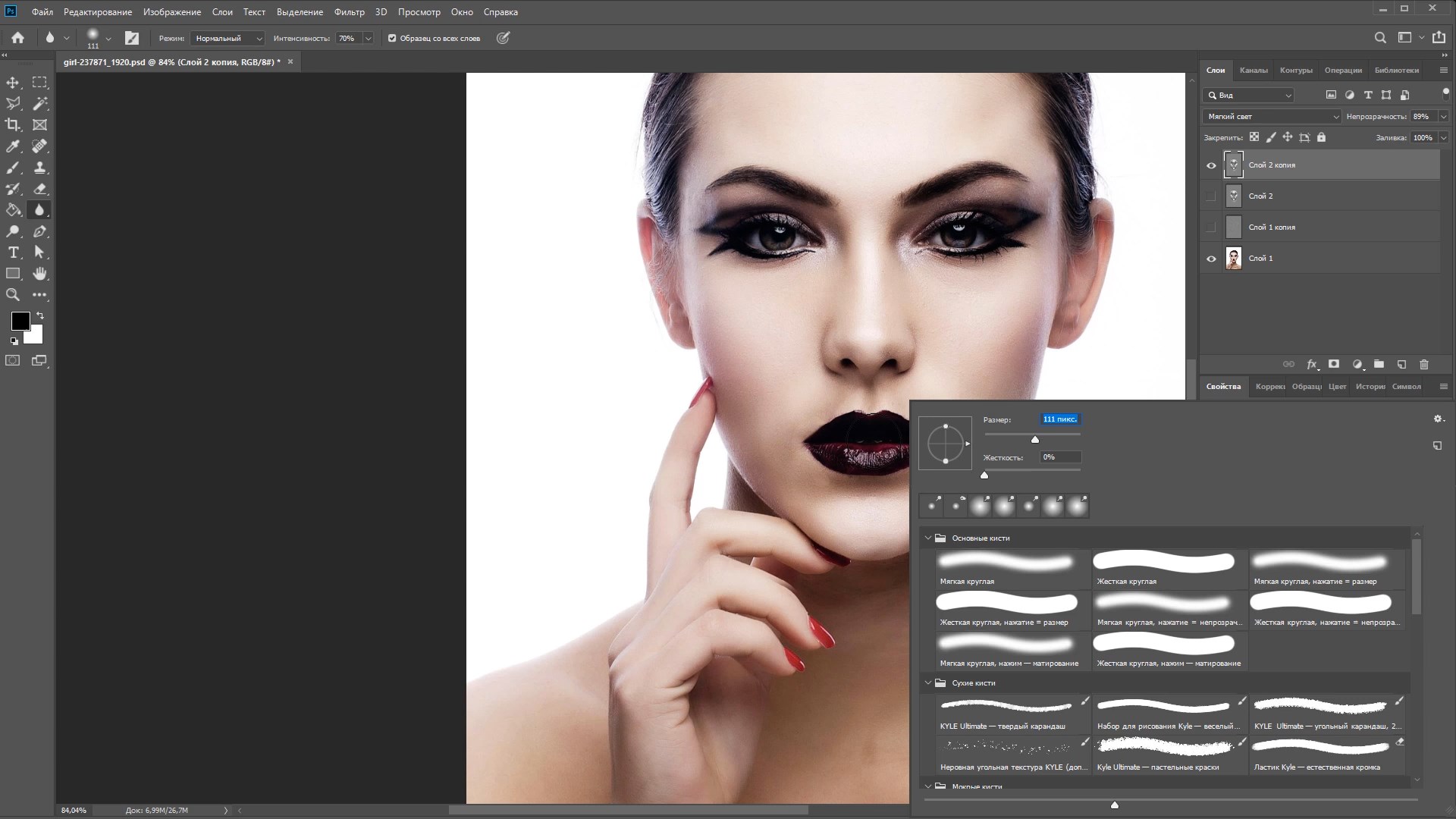This screenshot has height=819, width=1456.
Task: Create a new layer via Layers panel icon
Action: pyautogui.click(x=1401, y=365)
